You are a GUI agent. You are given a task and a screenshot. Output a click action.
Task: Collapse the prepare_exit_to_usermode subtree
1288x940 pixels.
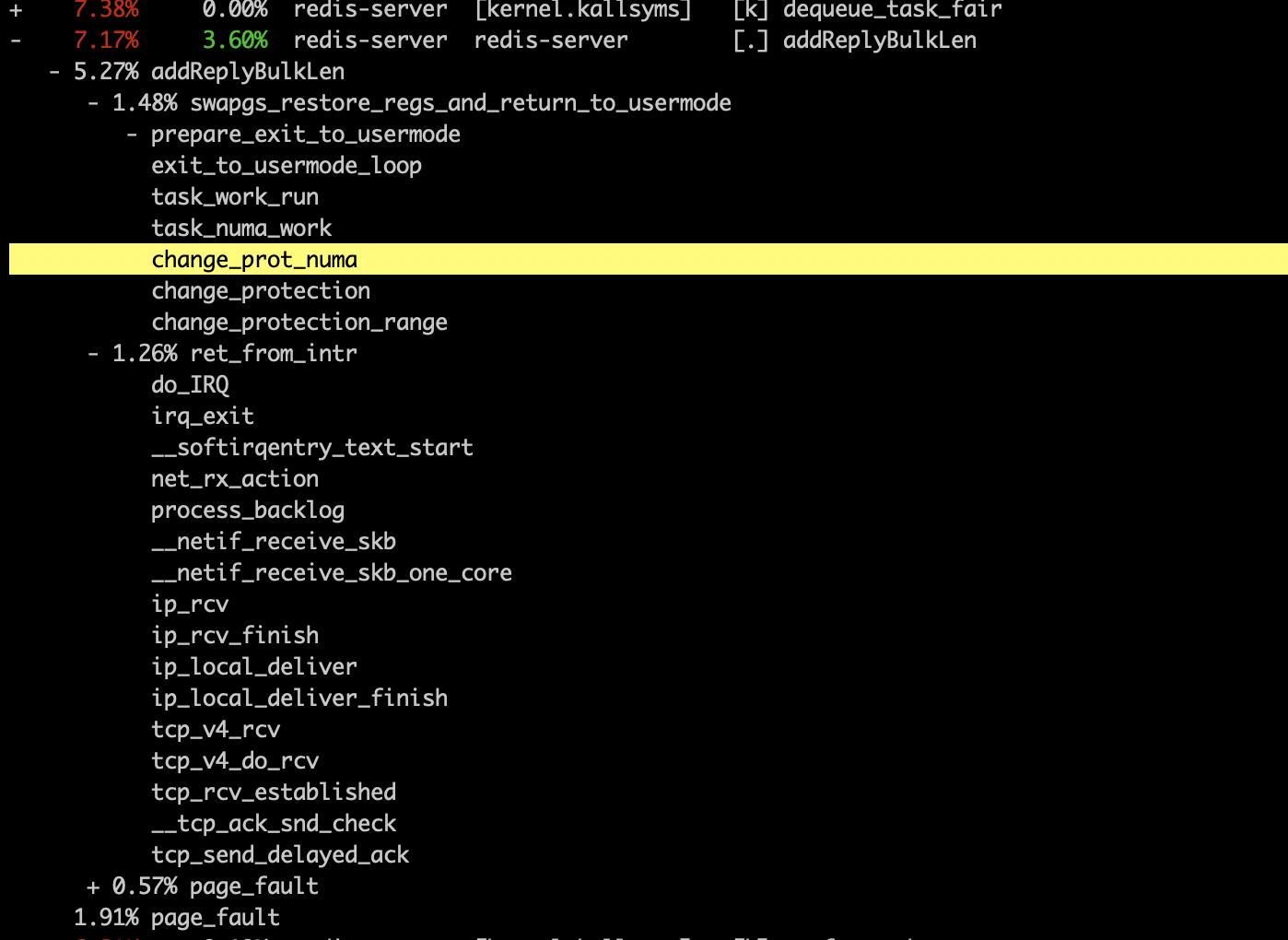[133, 135]
